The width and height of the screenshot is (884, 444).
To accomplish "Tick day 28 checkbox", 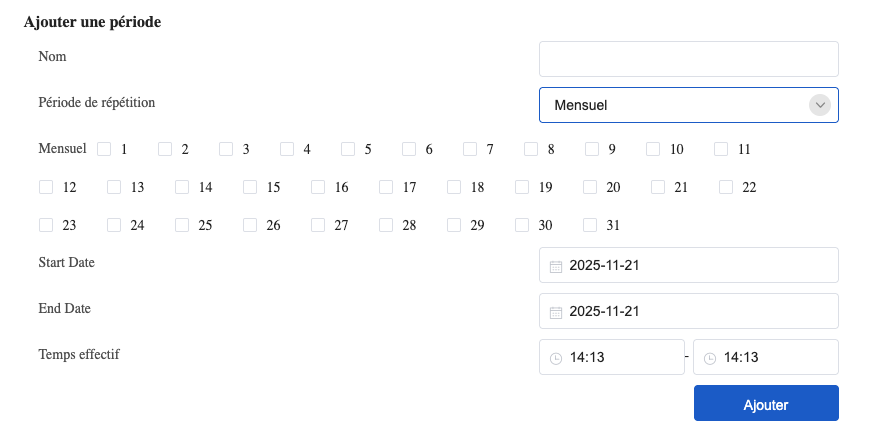I will point(386,225).
